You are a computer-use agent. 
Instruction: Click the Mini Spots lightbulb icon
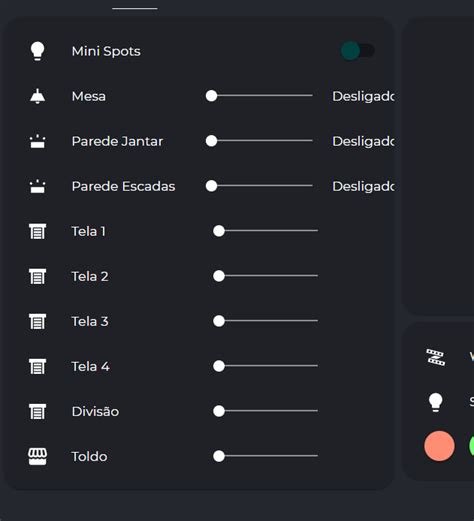coord(37,51)
